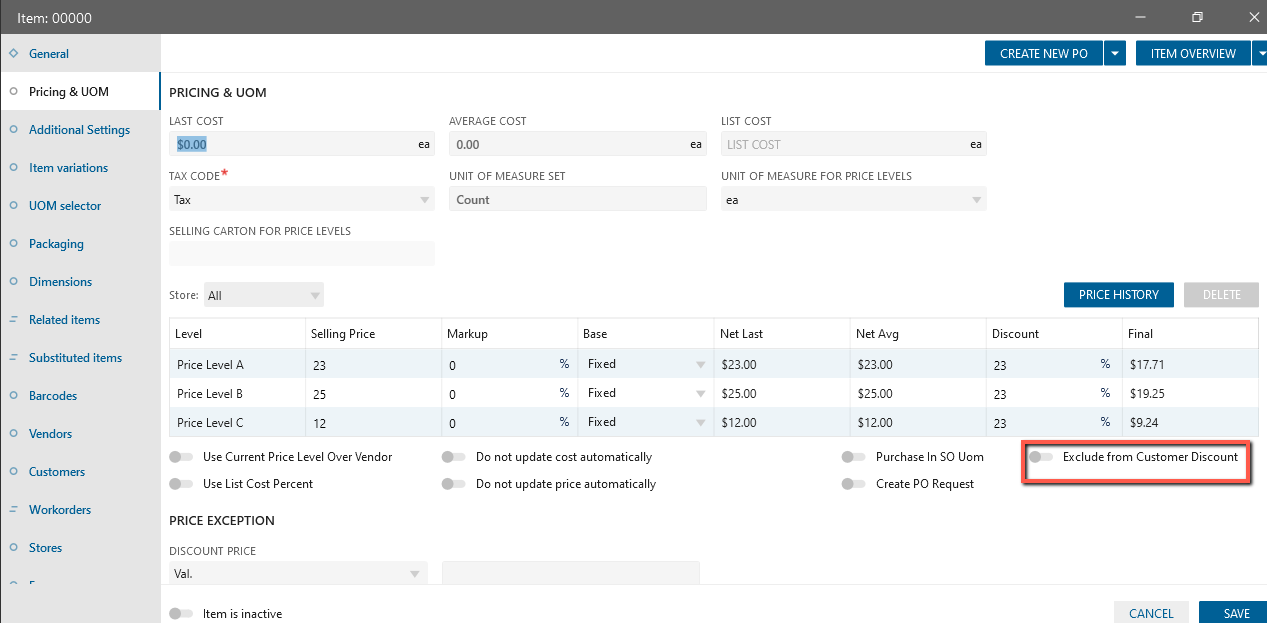The width and height of the screenshot is (1267, 623).
Task: Click Price Level A selling price field
Action: pos(372,366)
